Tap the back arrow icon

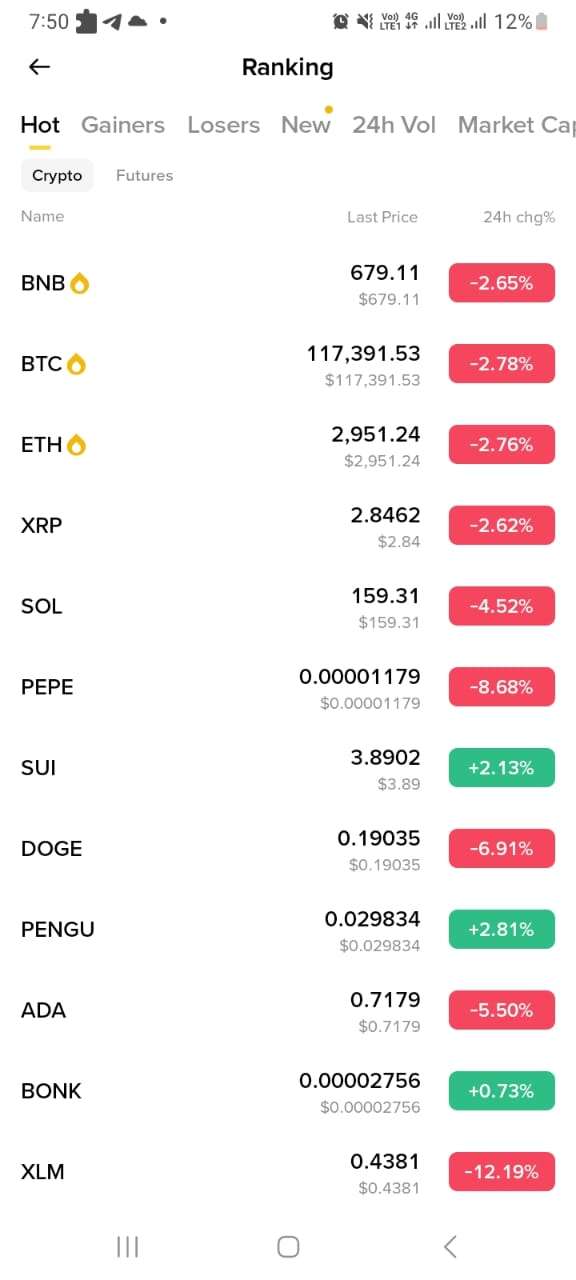(39, 67)
